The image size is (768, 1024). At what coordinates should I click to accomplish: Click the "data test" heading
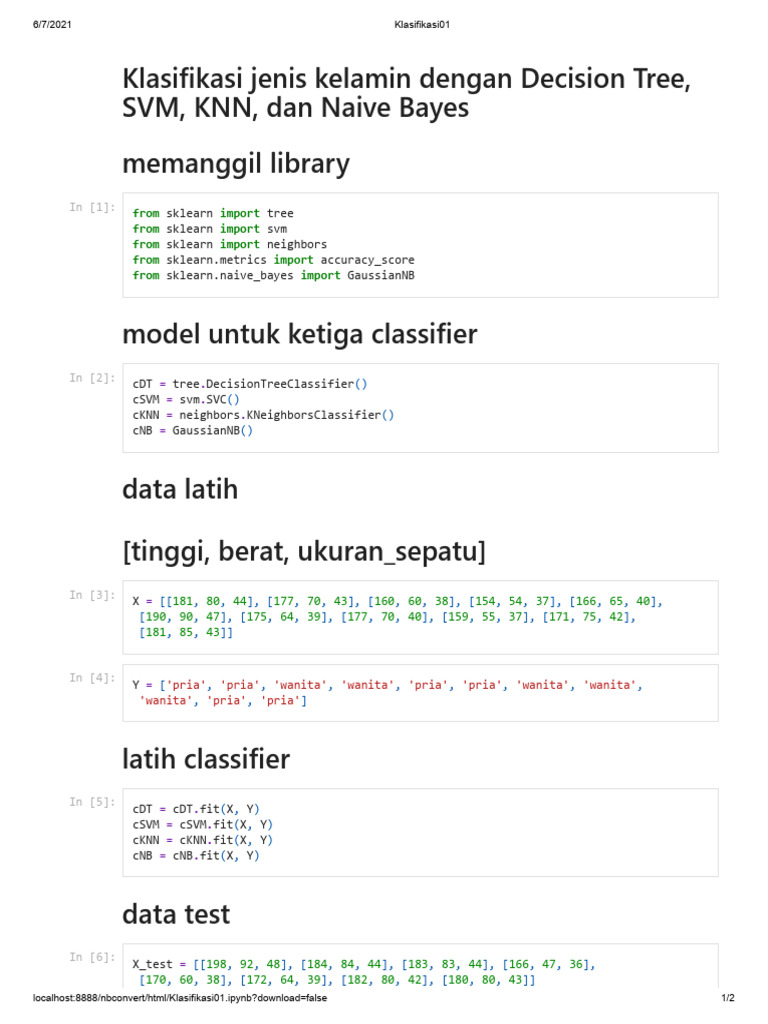176,914
